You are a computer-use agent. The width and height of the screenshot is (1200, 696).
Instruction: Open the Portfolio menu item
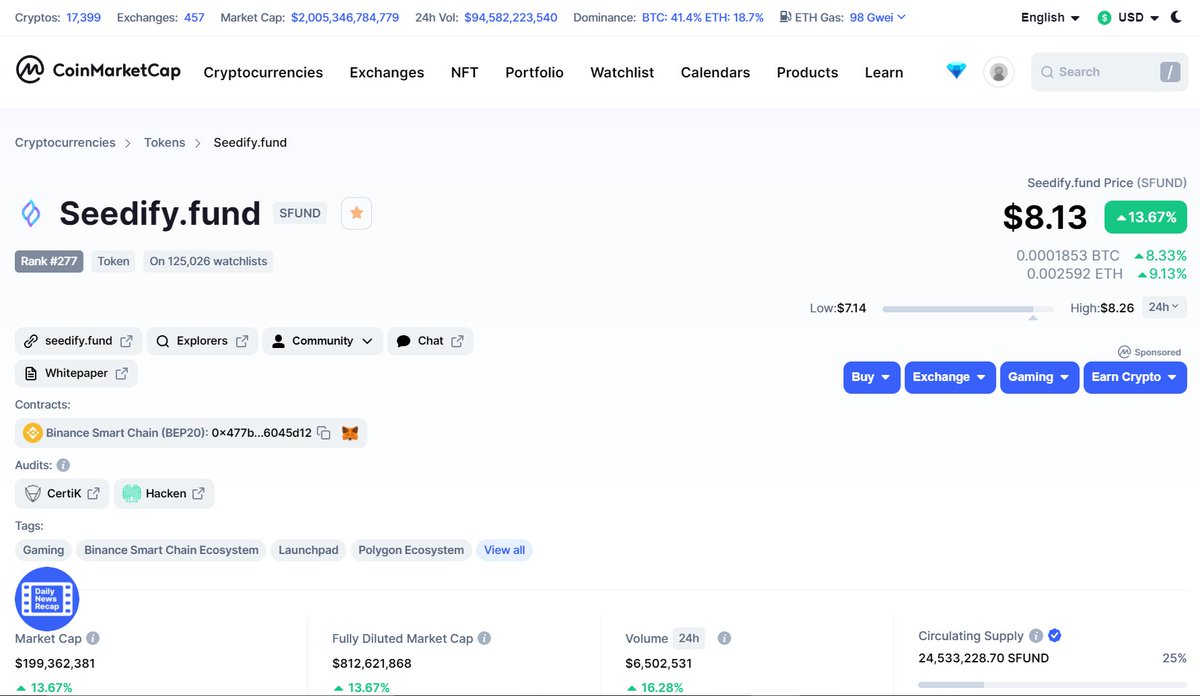[534, 72]
